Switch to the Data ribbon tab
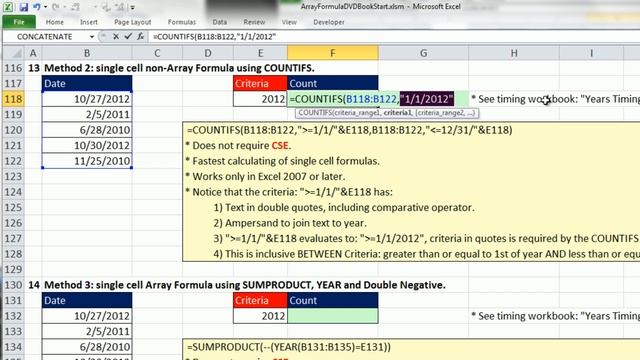This screenshot has width=640, height=360. (220, 22)
